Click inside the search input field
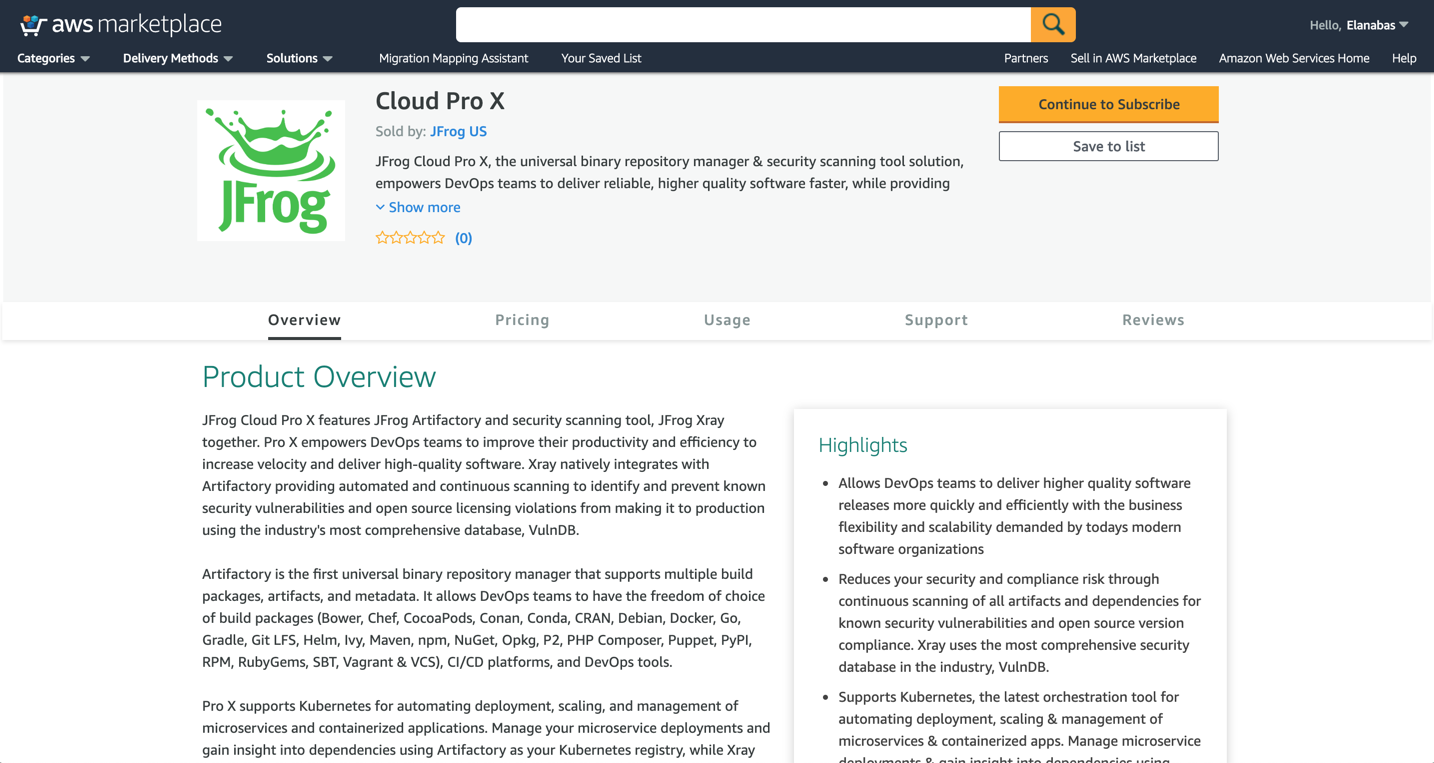This screenshot has height=763, width=1434. tap(743, 24)
